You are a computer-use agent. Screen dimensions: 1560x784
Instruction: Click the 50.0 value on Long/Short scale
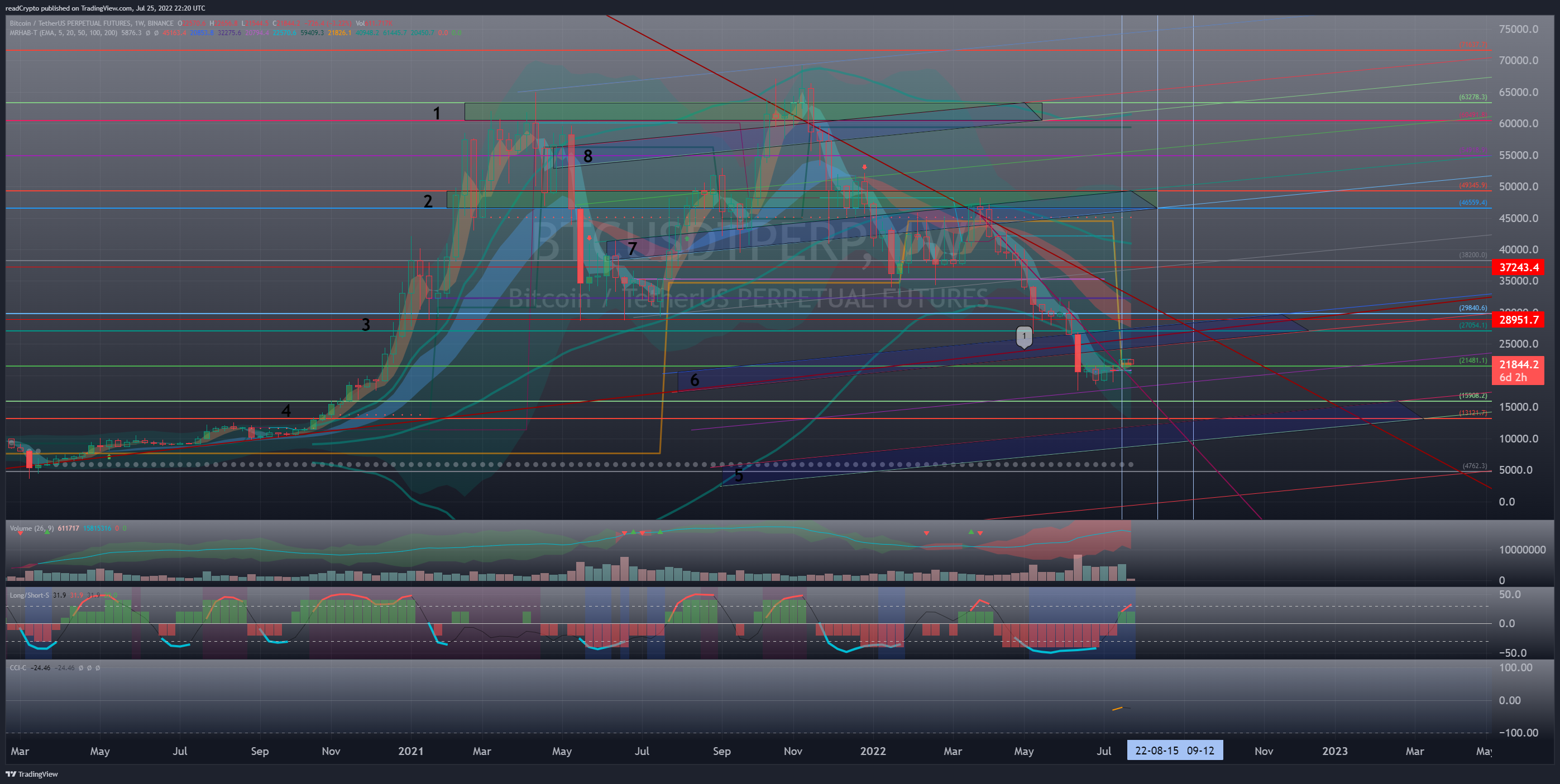tap(1510, 594)
